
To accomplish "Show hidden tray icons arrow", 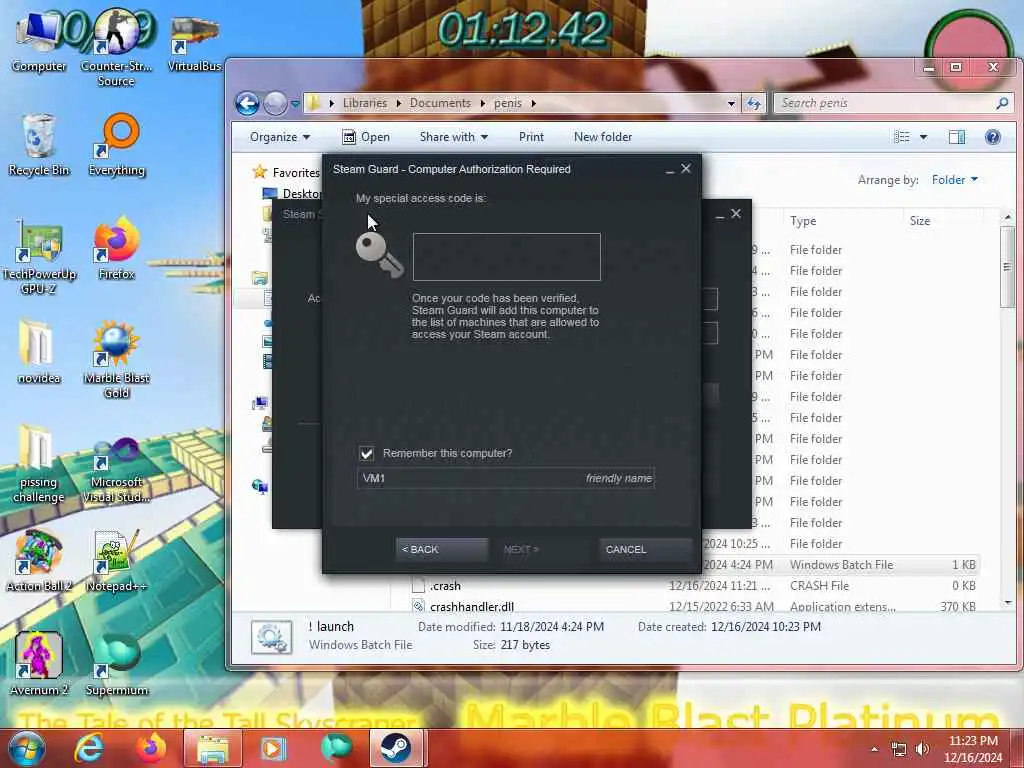I will (874, 749).
